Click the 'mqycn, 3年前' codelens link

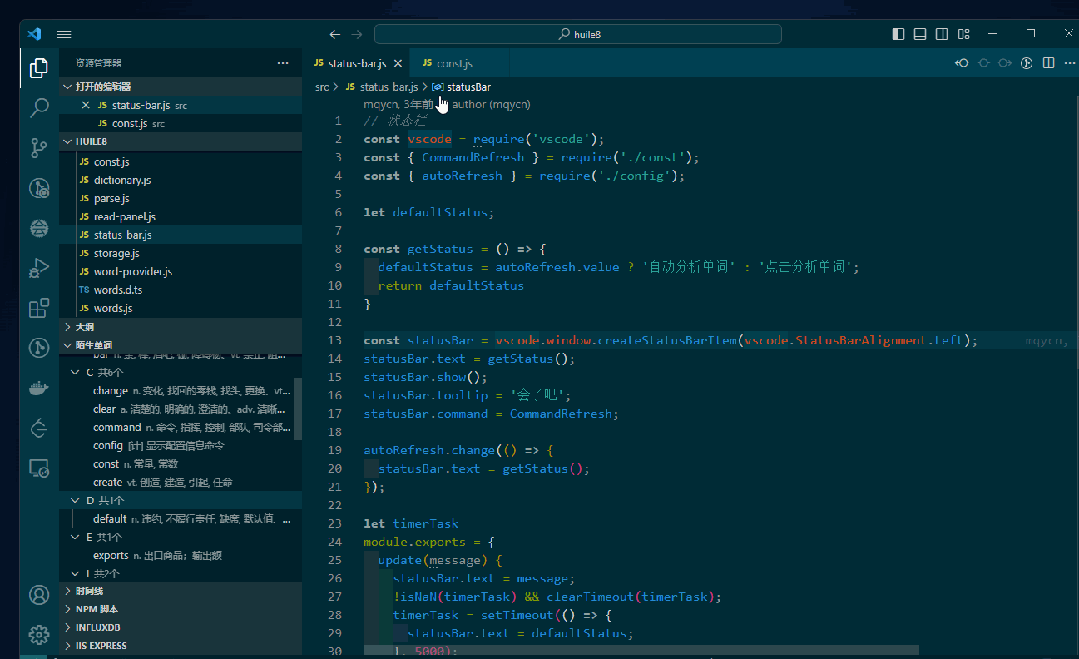[398, 105]
